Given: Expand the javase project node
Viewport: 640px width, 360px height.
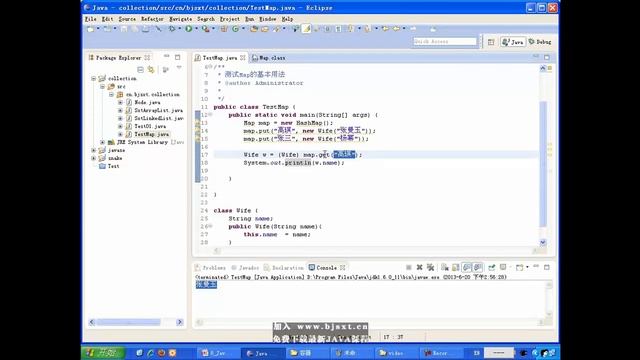Looking at the screenshot, I should coord(94,150).
